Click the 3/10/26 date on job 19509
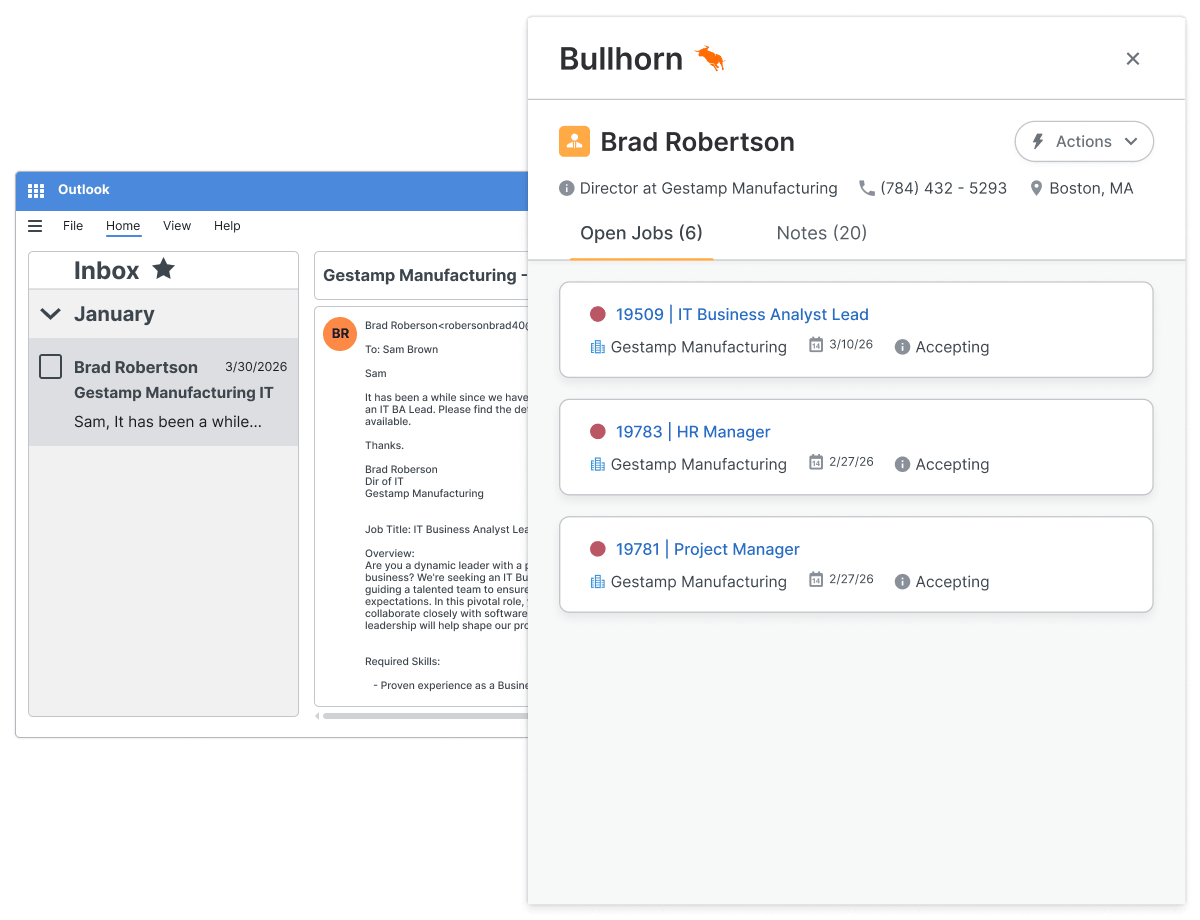Image resolution: width=1200 pixels, height=920 pixels. coord(851,345)
